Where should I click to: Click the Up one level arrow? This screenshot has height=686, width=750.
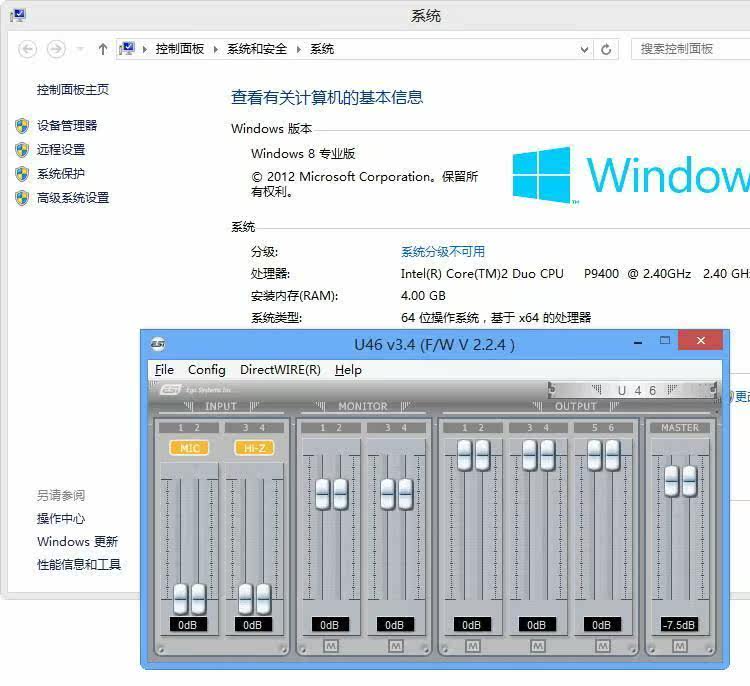pyautogui.click(x=102, y=49)
